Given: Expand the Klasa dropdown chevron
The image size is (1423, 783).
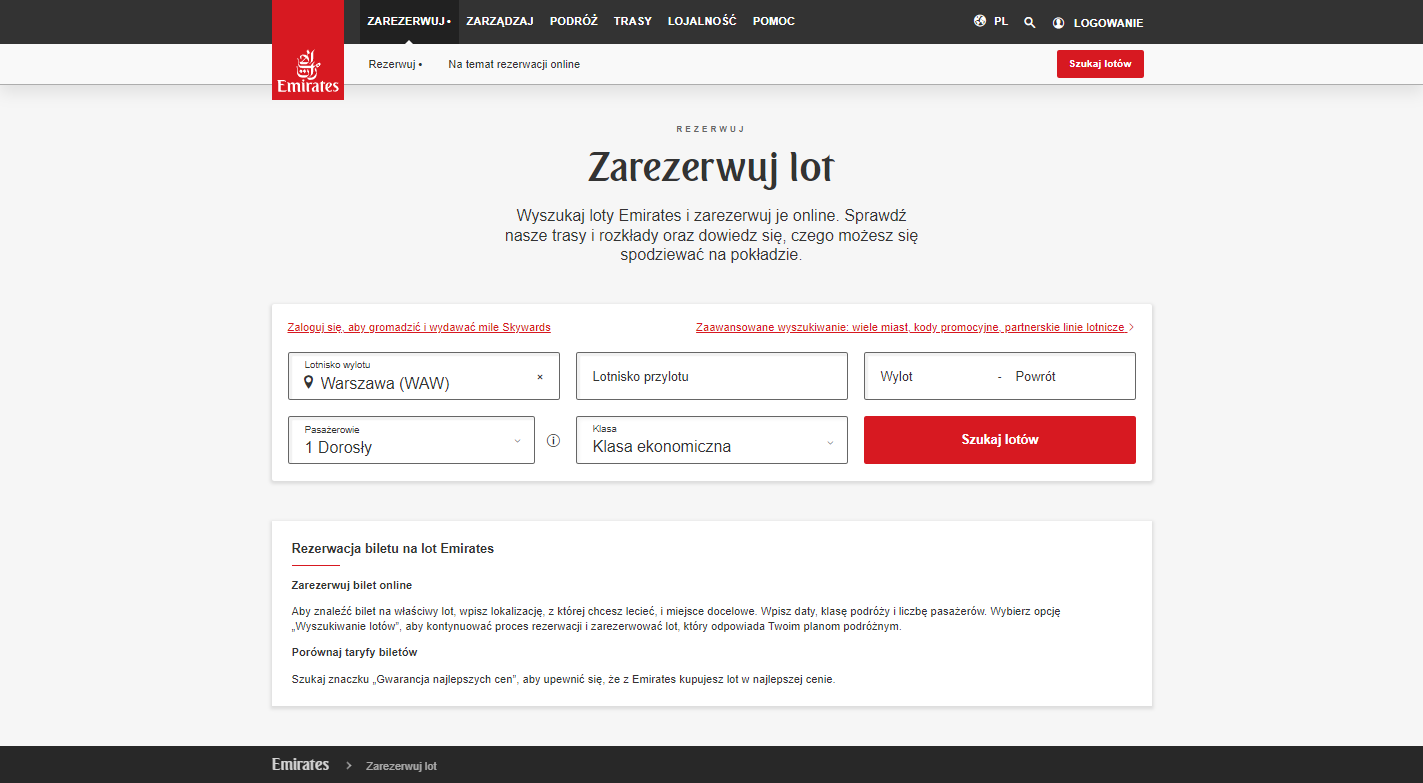Looking at the screenshot, I should pos(830,443).
